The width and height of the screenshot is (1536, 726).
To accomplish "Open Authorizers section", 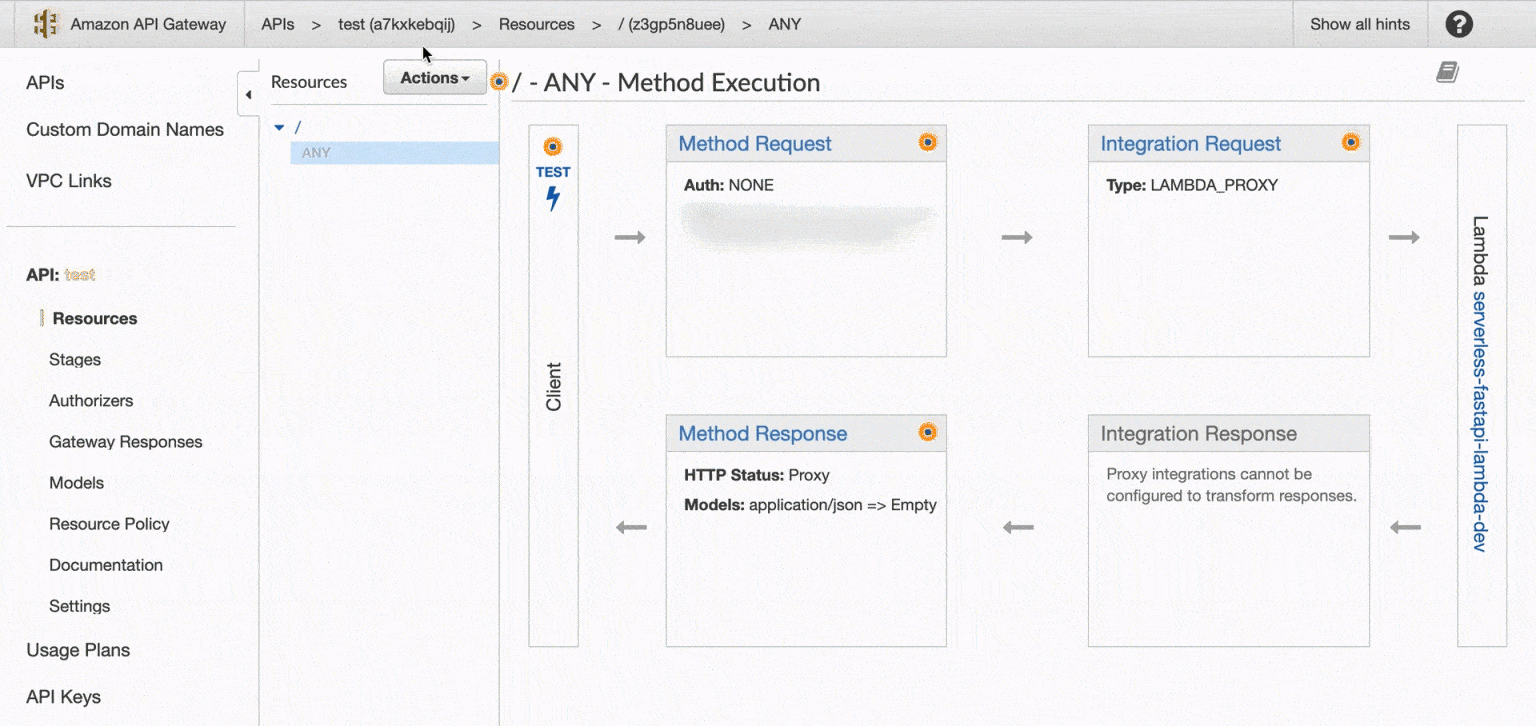I will [91, 401].
